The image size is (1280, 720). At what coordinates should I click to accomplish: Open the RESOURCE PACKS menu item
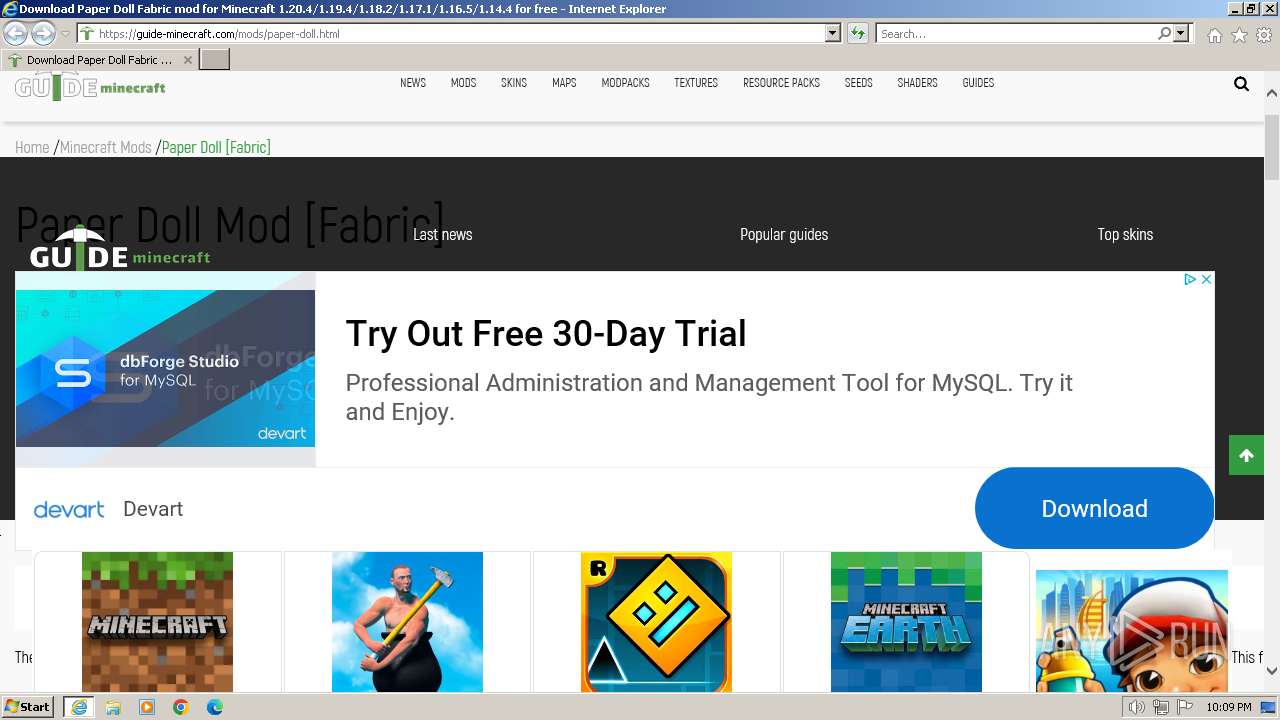(781, 83)
